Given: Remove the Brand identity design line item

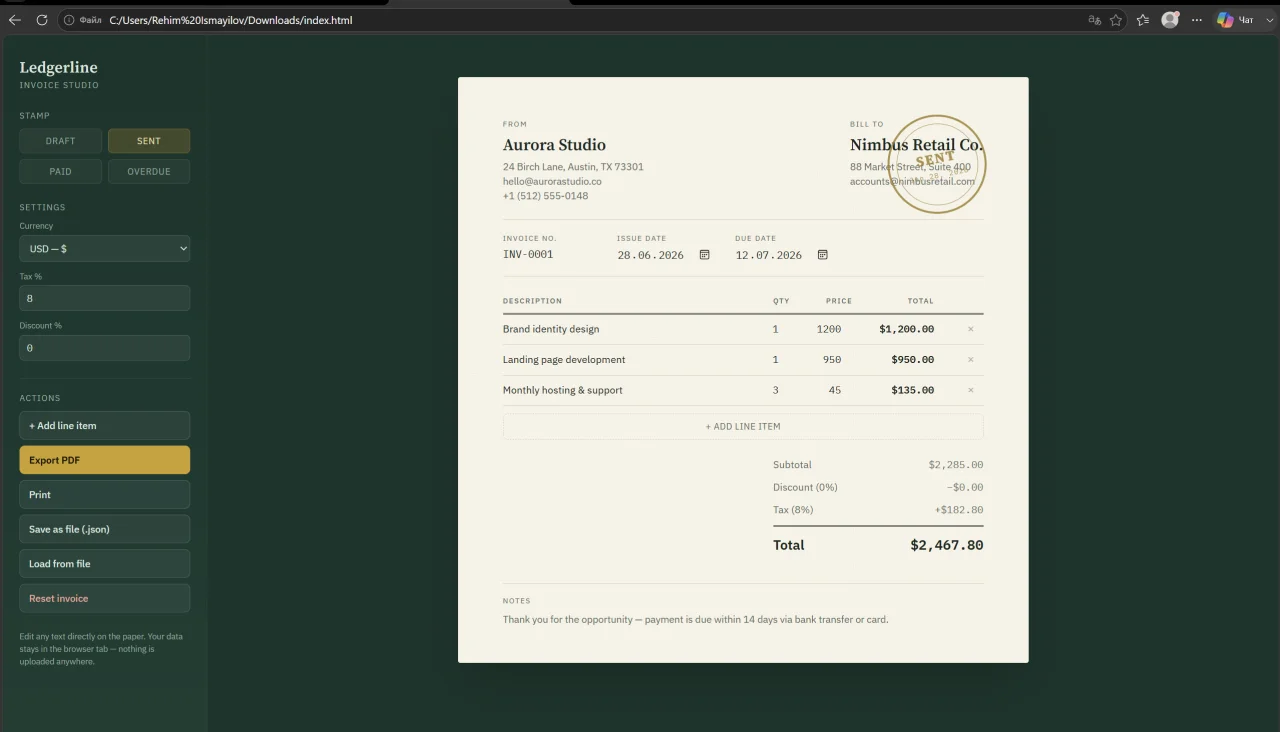Looking at the screenshot, I should pyautogui.click(x=970, y=329).
